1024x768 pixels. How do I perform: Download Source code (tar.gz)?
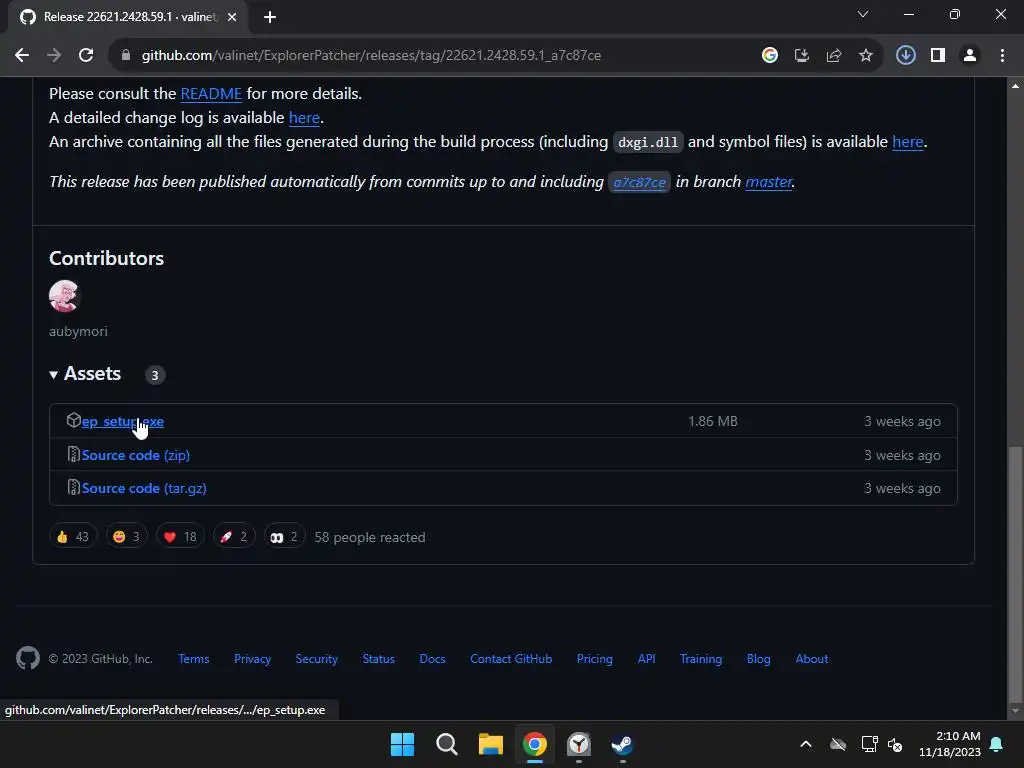pyautogui.click(x=144, y=488)
